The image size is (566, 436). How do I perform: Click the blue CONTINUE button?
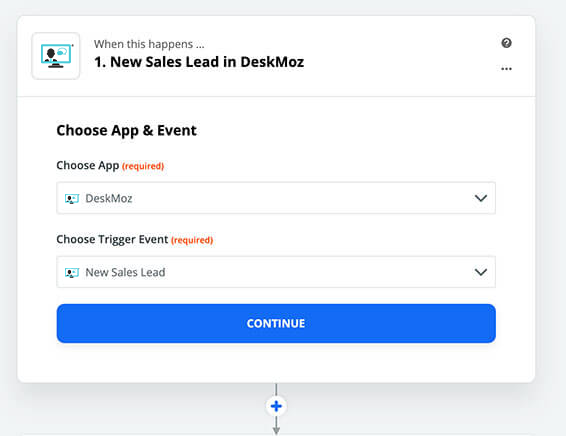click(x=276, y=323)
